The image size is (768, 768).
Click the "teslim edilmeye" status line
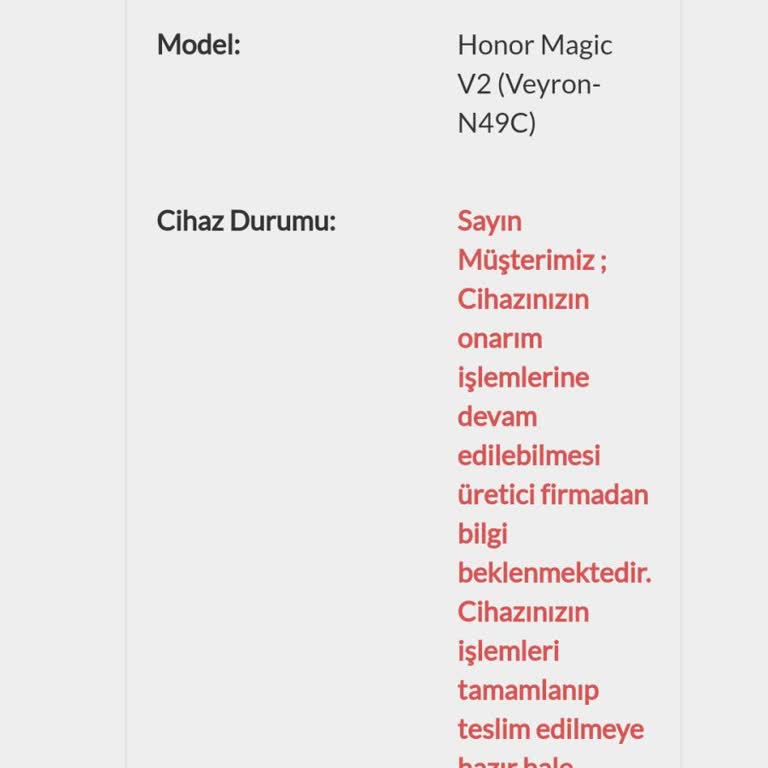(x=550, y=729)
